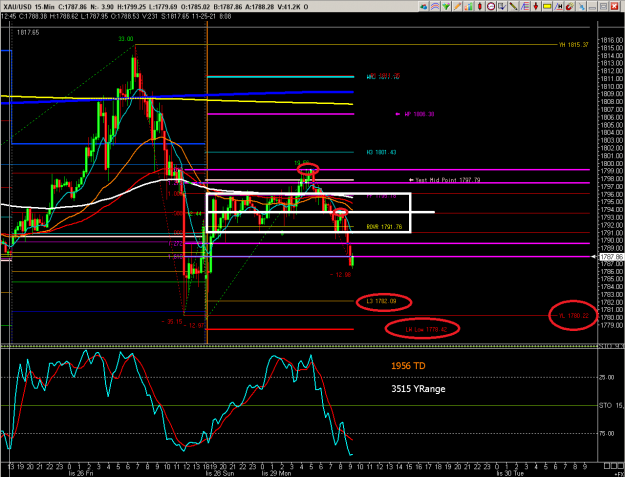Screen dimensions: 625x477
Task: Select the L3 1782.09 level label
Action: coord(381,301)
